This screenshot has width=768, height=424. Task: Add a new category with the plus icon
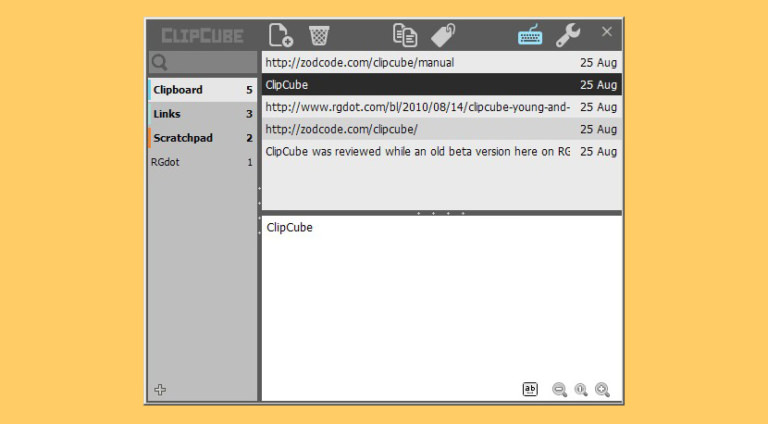click(160, 390)
